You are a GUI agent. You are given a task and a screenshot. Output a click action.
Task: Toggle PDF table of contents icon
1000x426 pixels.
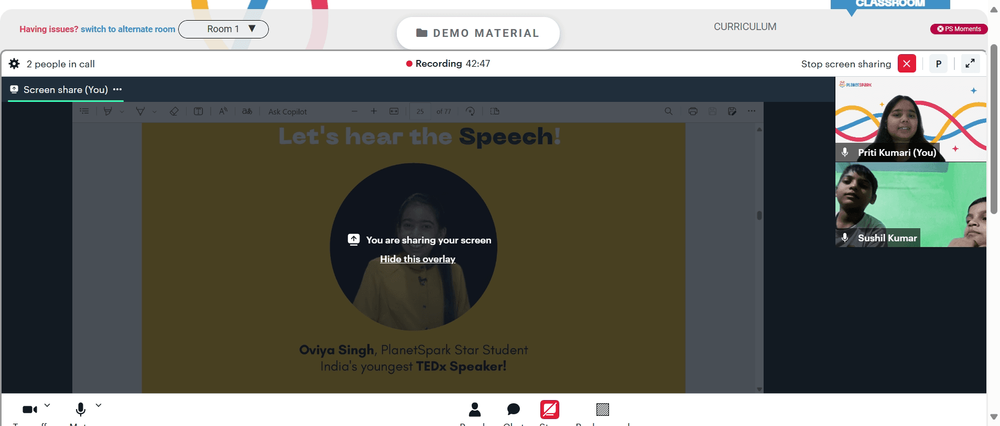pos(84,111)
